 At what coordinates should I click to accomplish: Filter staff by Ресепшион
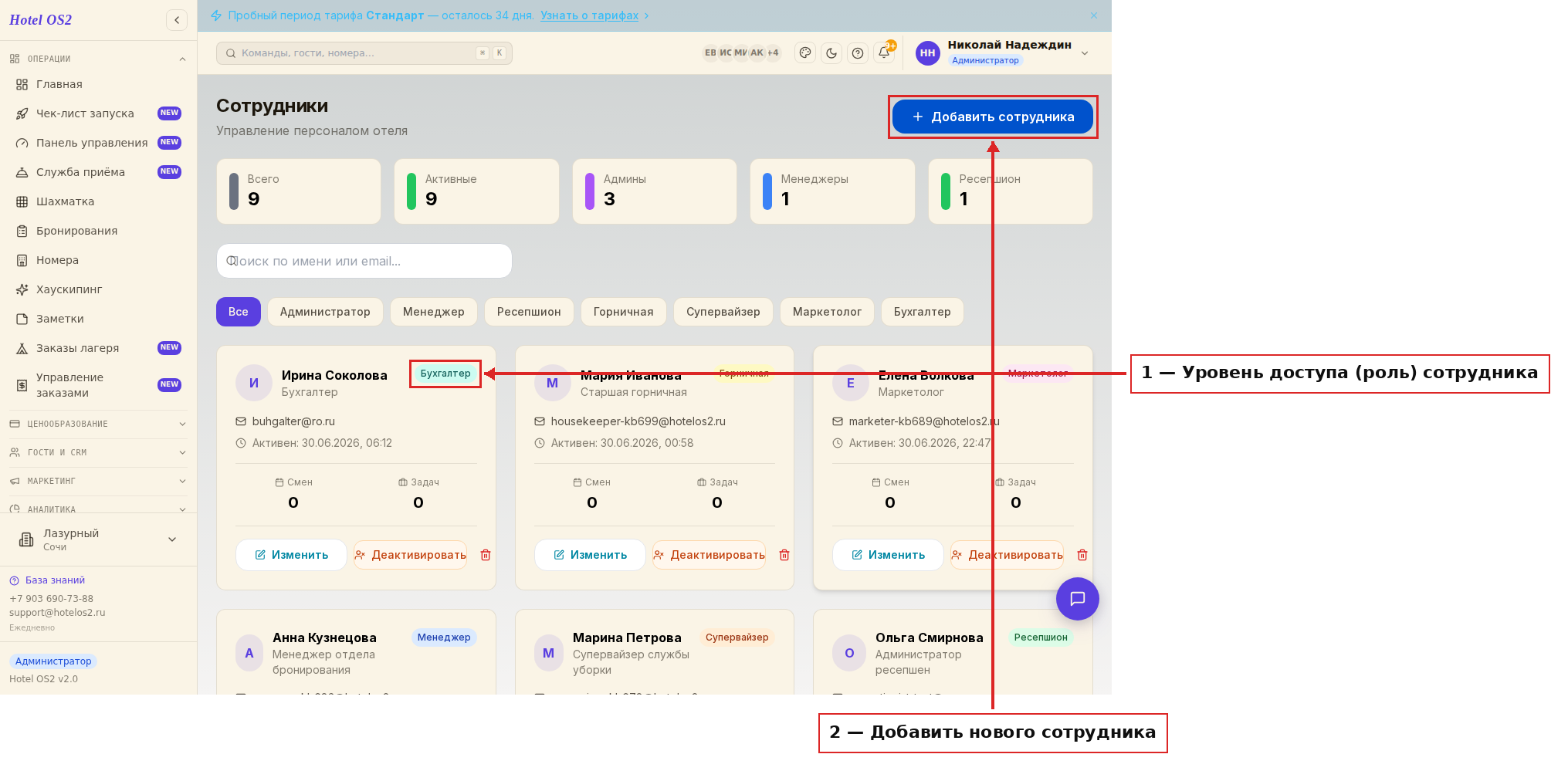coord(529,312)
